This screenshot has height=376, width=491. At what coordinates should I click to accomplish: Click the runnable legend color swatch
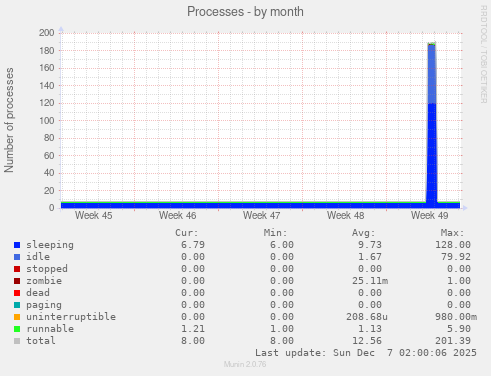pos(17,329)
